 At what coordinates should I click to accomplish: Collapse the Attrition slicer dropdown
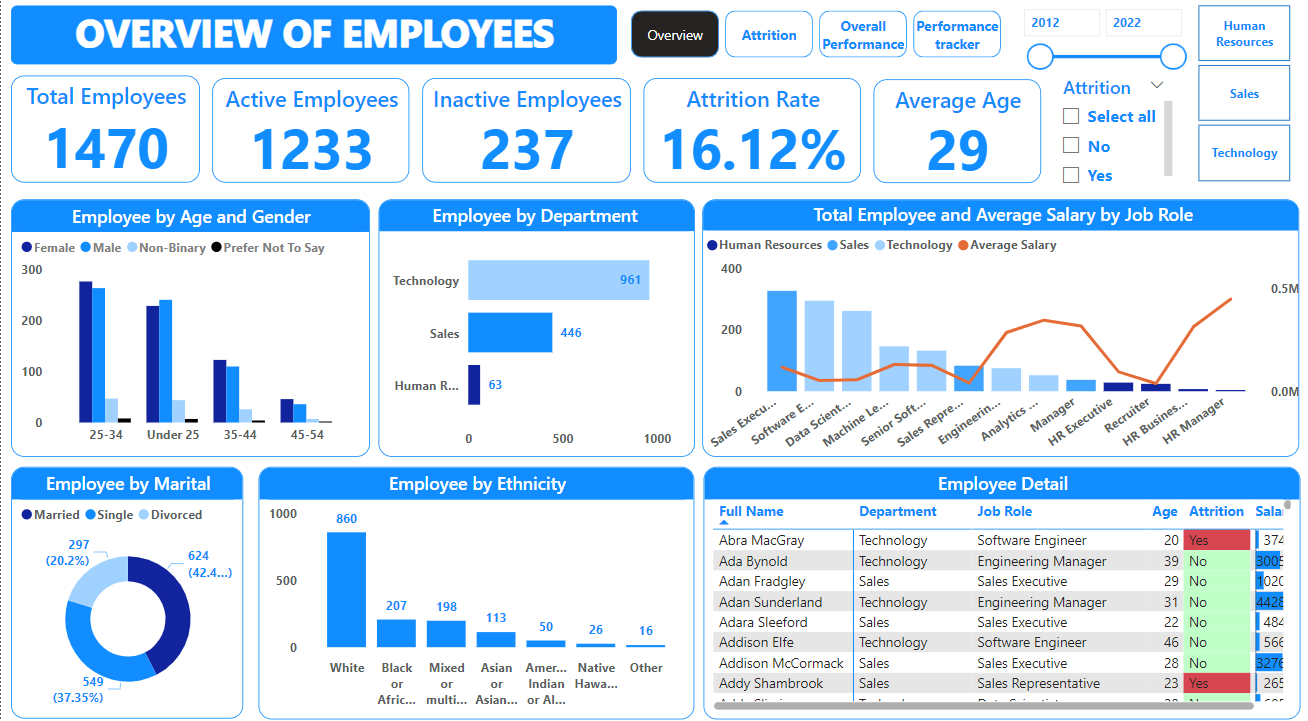pos(1157,87)
